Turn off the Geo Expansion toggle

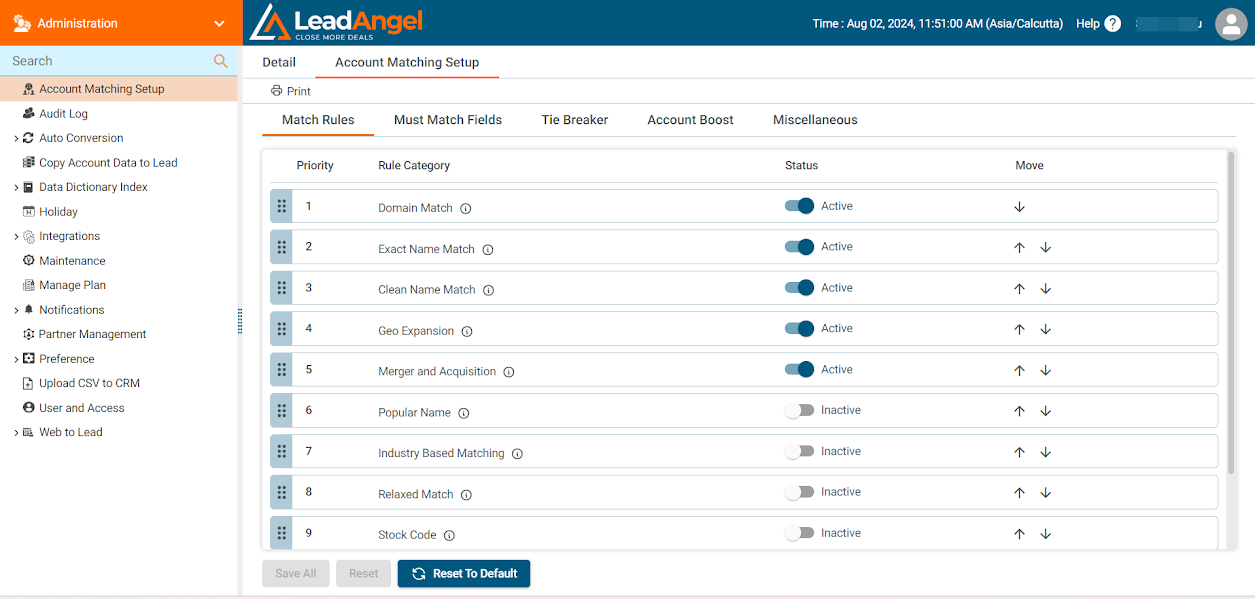tap(799, 329)
